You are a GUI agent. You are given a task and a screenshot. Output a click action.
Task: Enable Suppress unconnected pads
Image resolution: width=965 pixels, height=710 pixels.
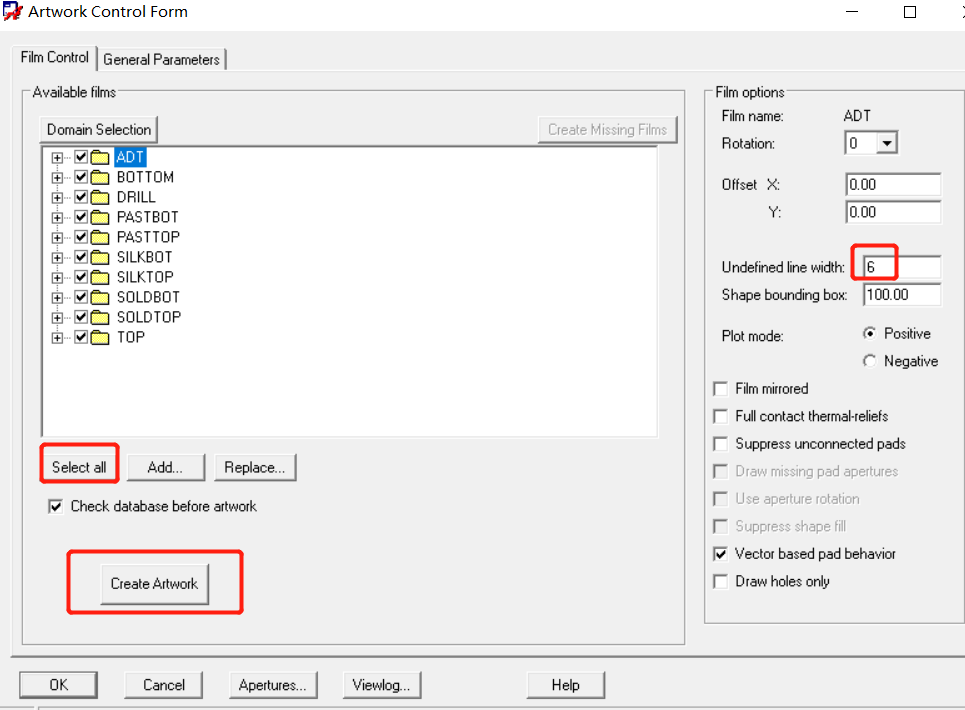point(720,444)
